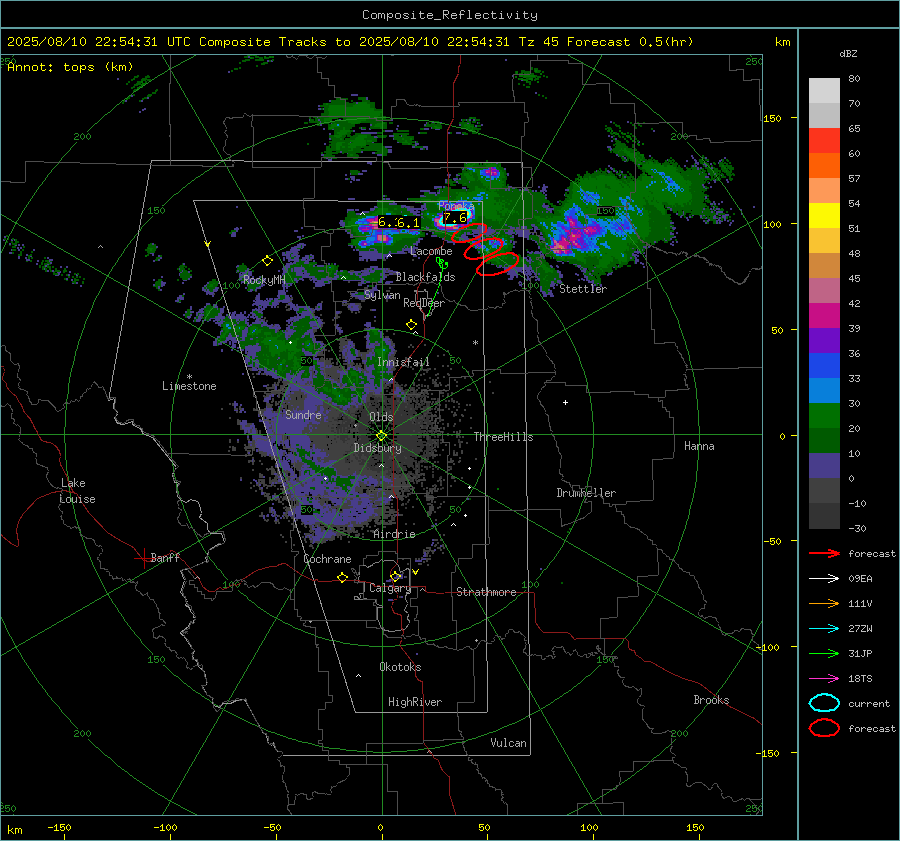900x841 pixels.
Task: Click the 'Innisfail' map label
Action: 403,362
